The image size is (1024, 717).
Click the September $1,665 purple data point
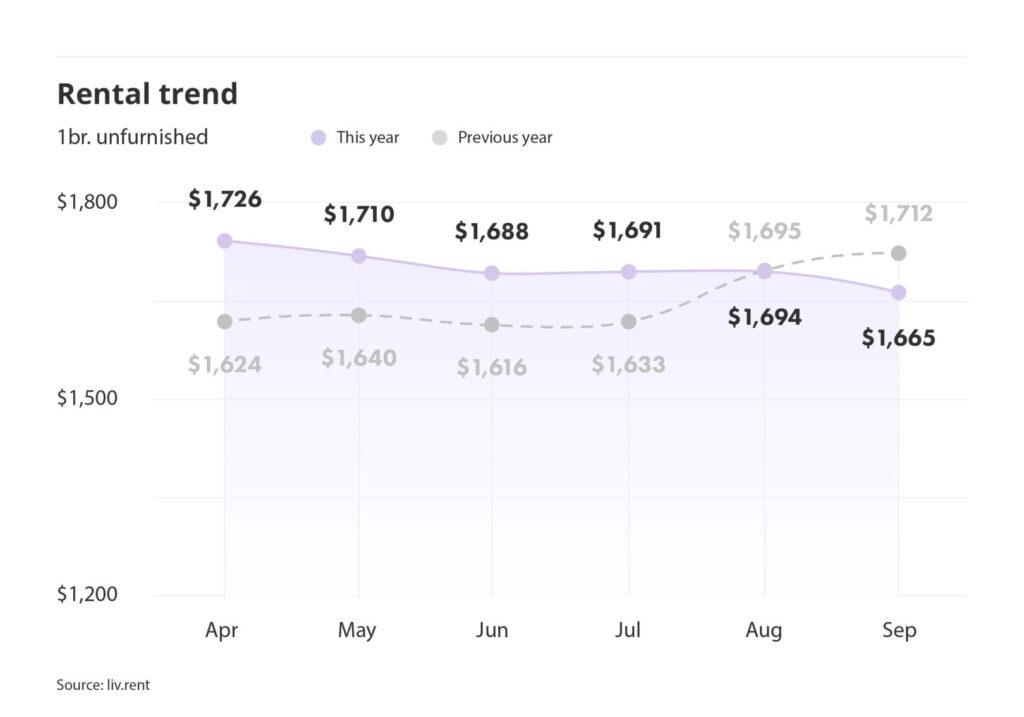pos(899,292)
